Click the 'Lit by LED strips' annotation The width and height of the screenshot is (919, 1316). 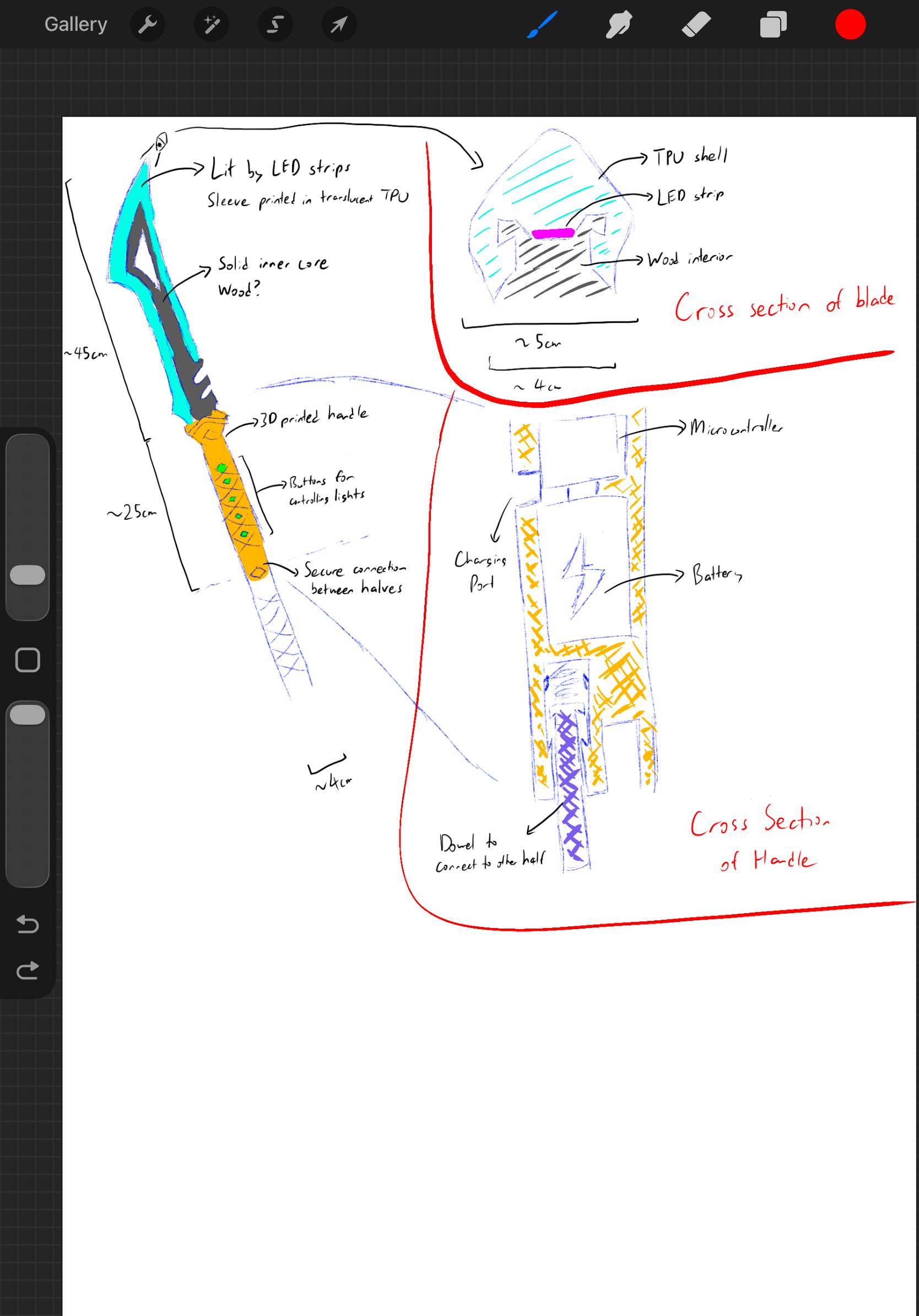coord(281,169)
